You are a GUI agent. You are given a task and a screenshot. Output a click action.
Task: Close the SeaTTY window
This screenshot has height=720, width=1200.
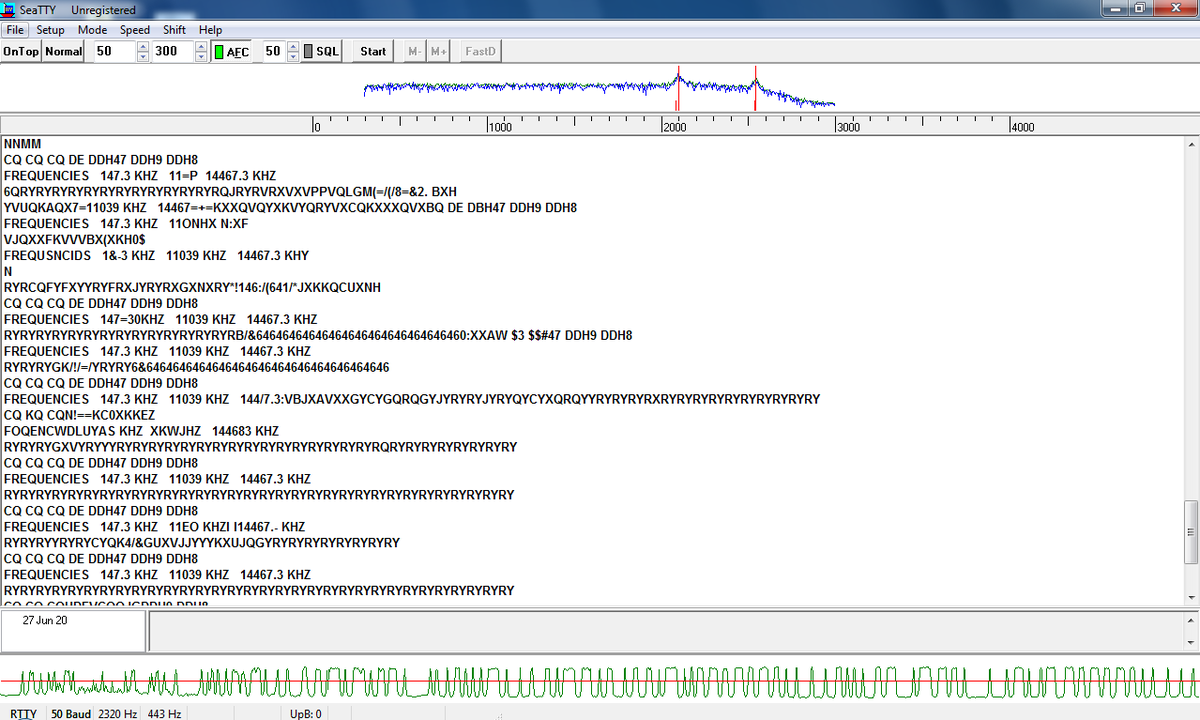(x=1176, y=9)
